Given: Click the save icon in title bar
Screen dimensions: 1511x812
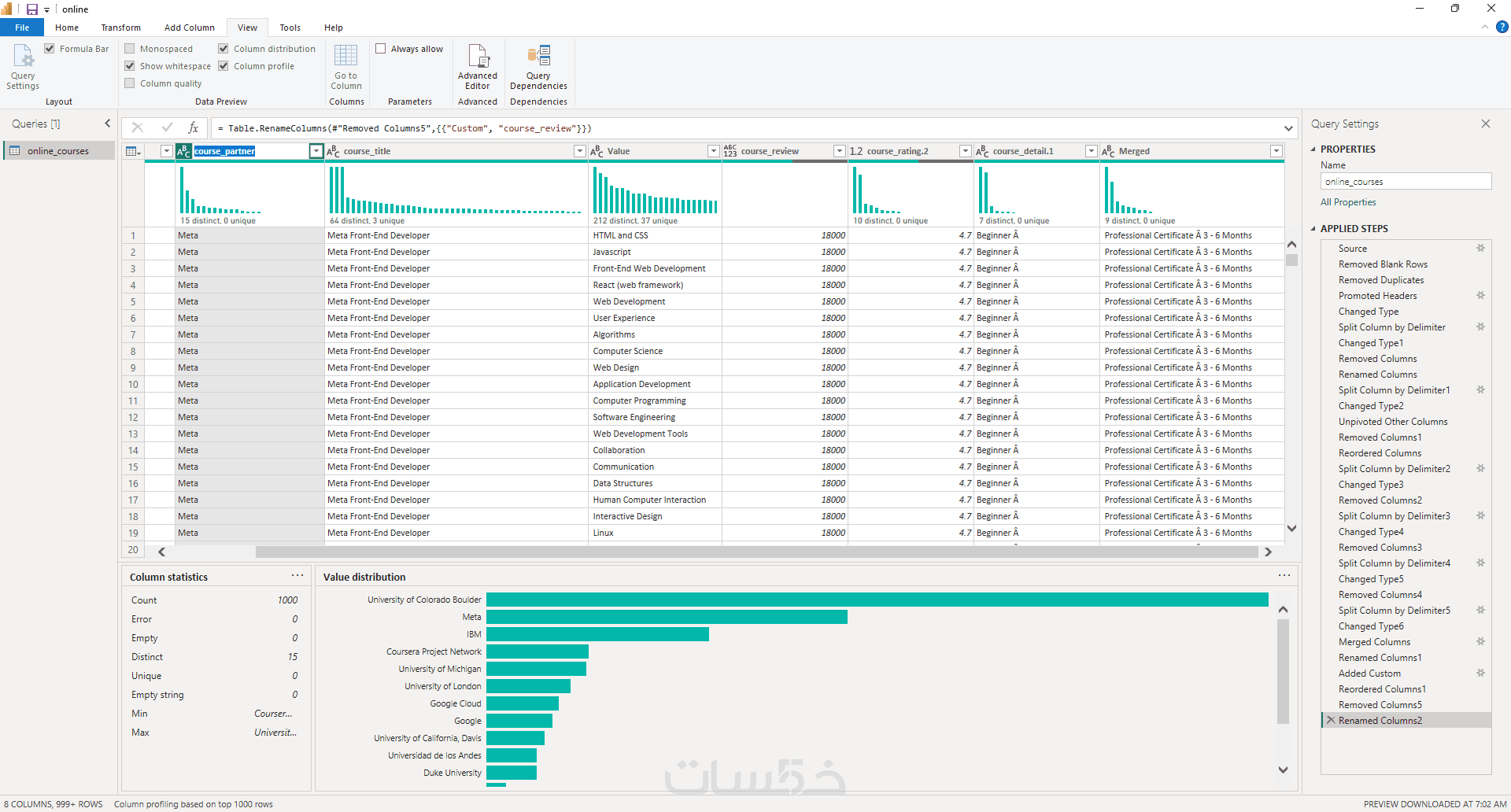Looking at the screenshot, I should click(32, 9).
